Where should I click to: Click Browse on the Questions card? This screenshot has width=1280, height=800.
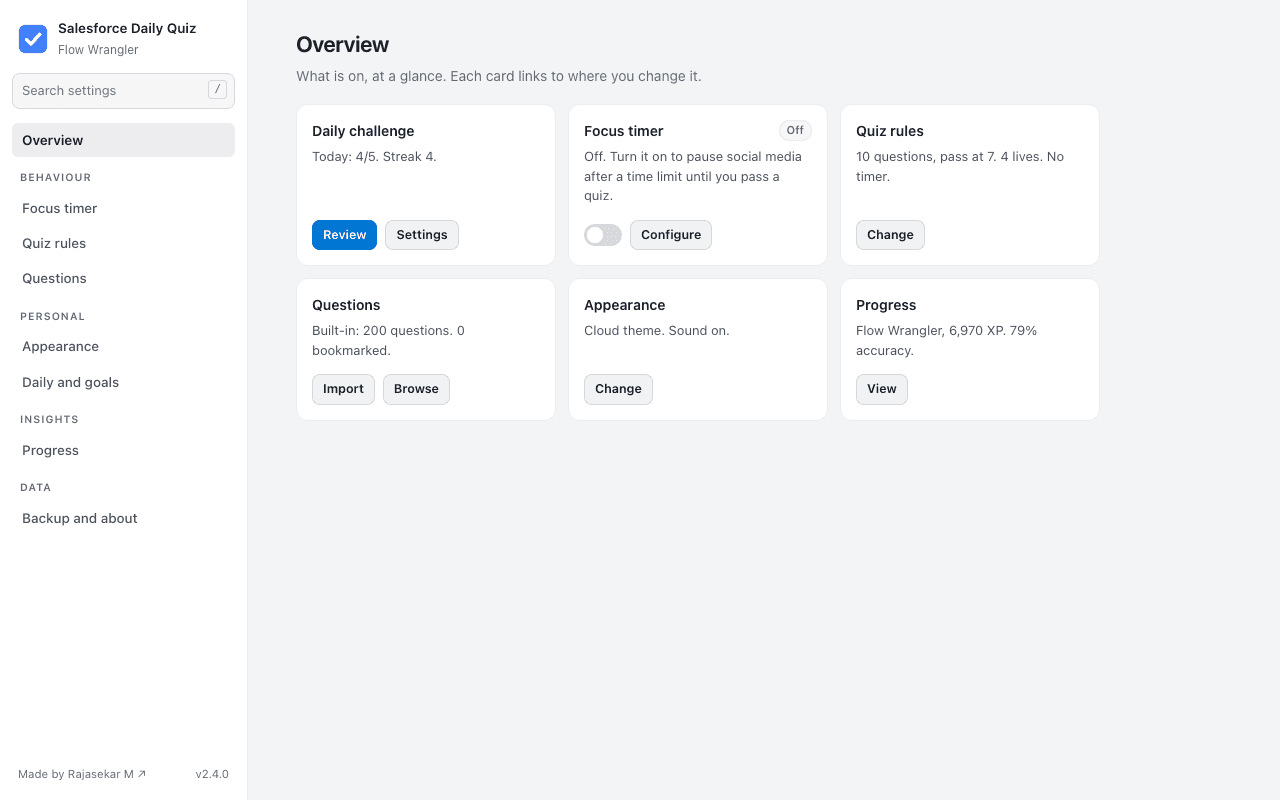tap(416, 389)
